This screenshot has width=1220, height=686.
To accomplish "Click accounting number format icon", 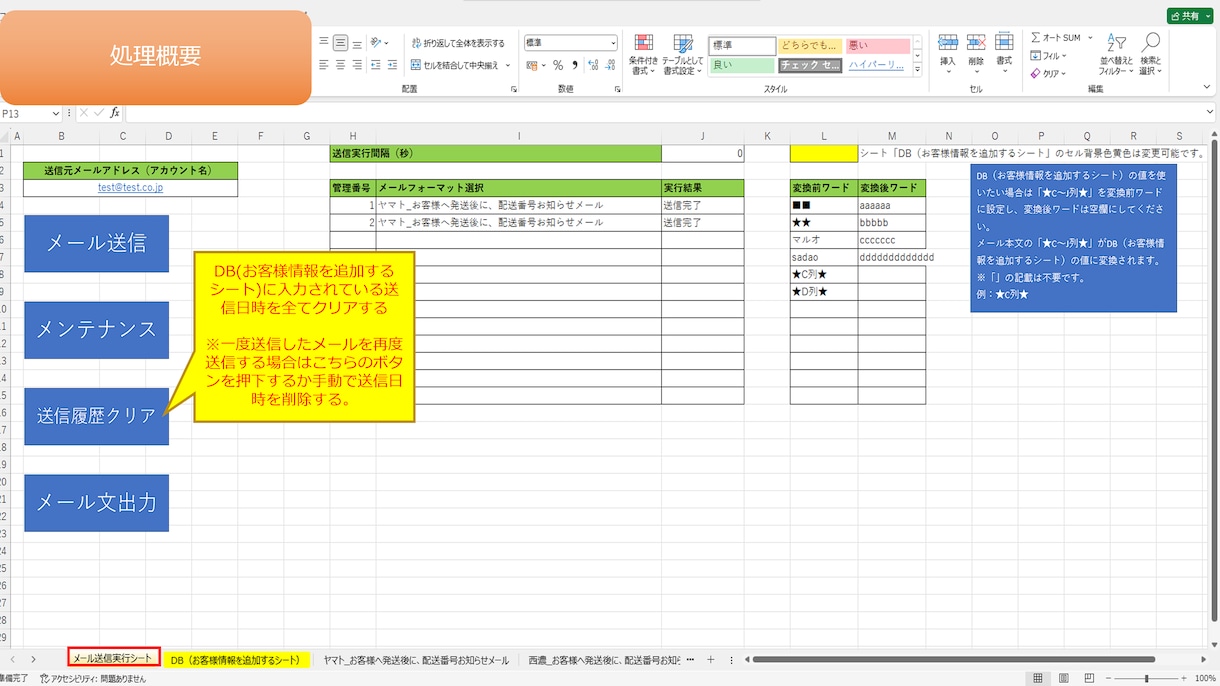I will click(x=532, y=65).
